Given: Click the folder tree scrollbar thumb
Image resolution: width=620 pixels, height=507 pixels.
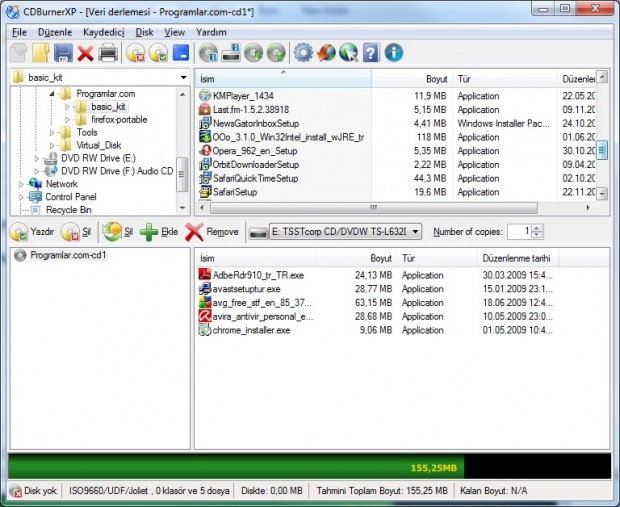Looking at the screenshot, I should [x=182, y=174].
